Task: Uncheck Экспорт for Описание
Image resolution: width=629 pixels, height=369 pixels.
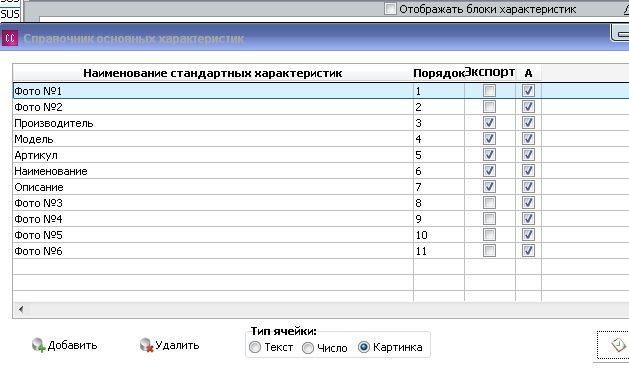Action: [489, 187]
